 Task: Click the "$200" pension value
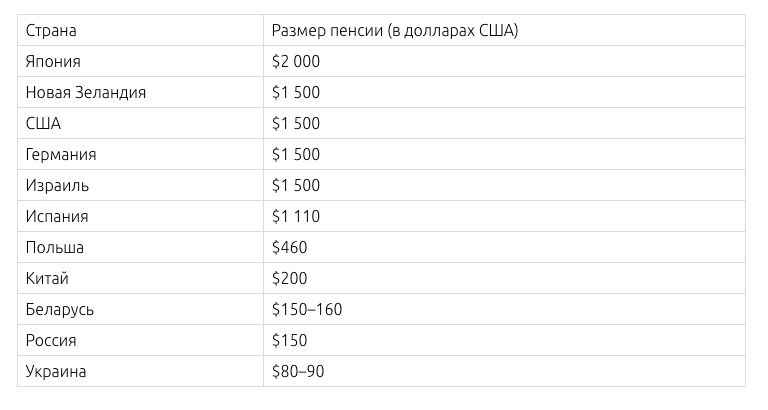coord(290,279)
